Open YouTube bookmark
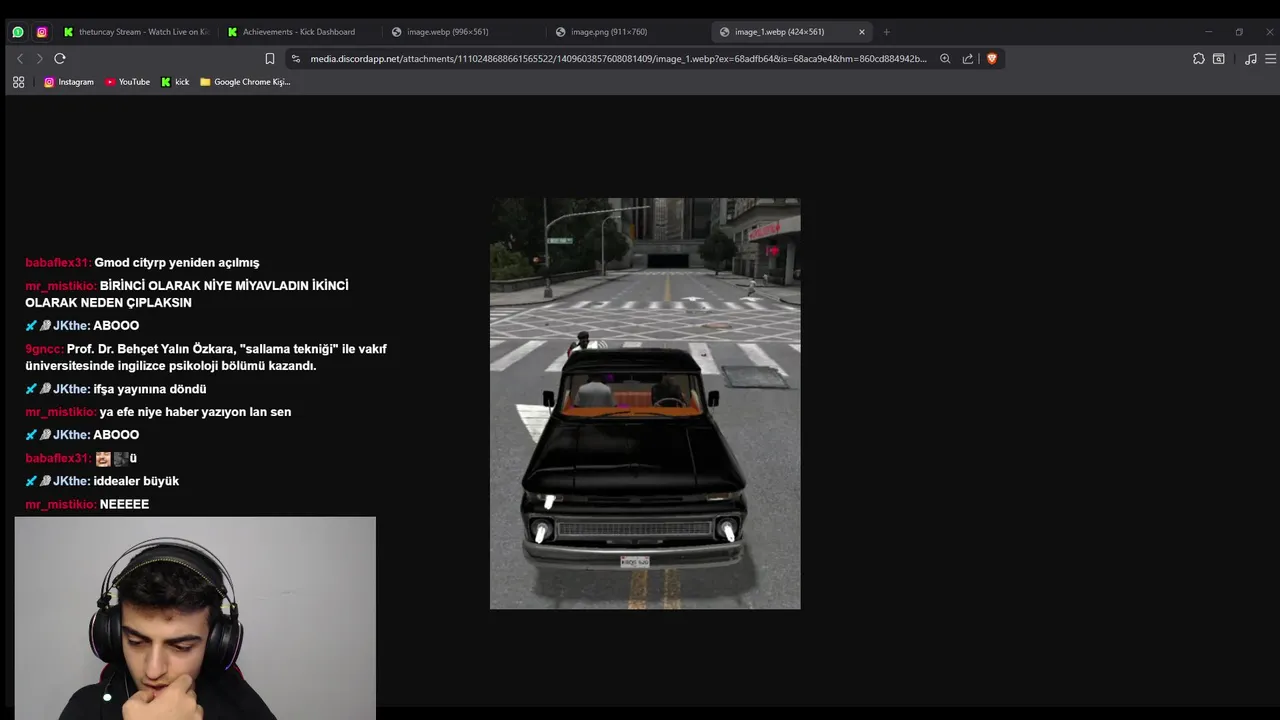Viewport: 1280px width, 720px height. (127, 82)
